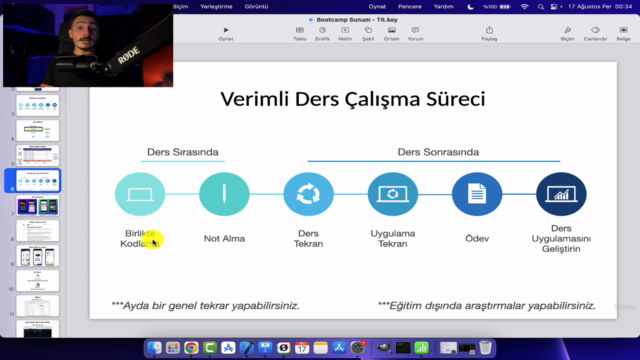Open Google Chrome from the dock
640x360 pixels.
pyautogui.click(x=191, y=348)
